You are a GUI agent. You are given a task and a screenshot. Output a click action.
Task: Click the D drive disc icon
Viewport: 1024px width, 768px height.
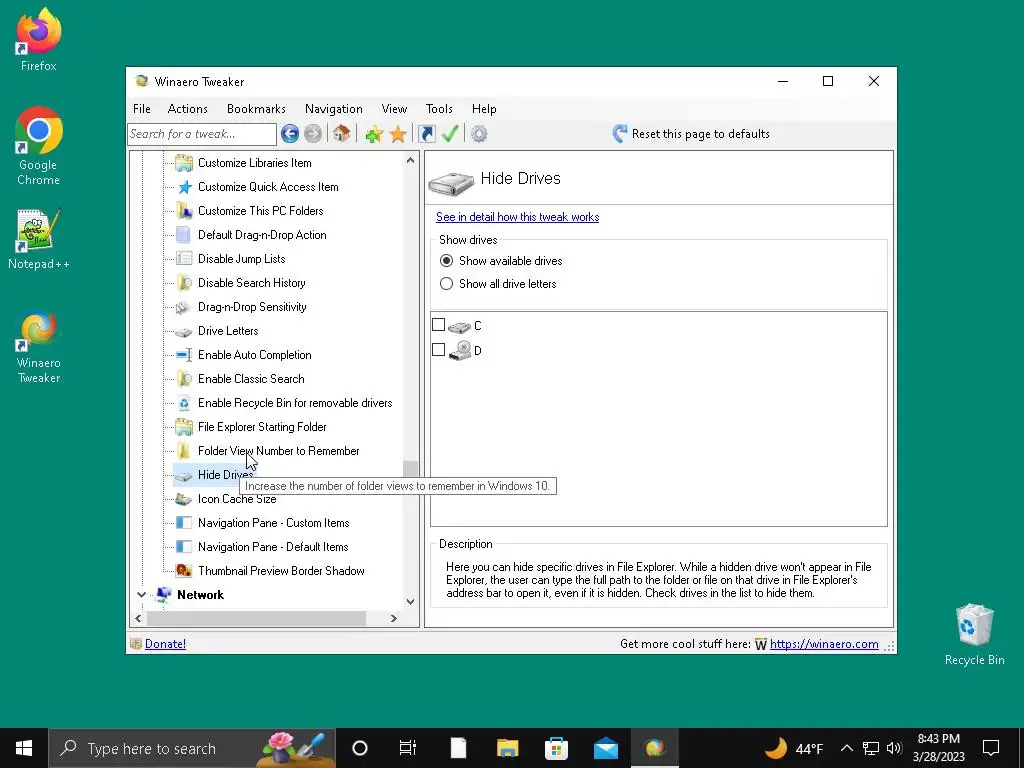click(460, 351)
